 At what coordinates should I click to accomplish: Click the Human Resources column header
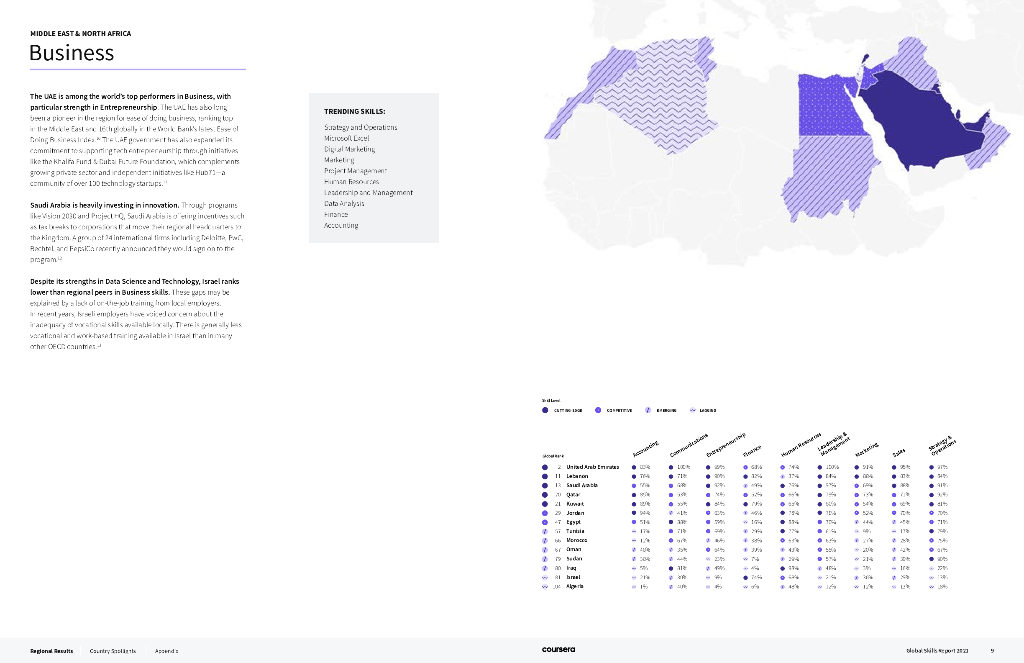[x=801, y=445]
